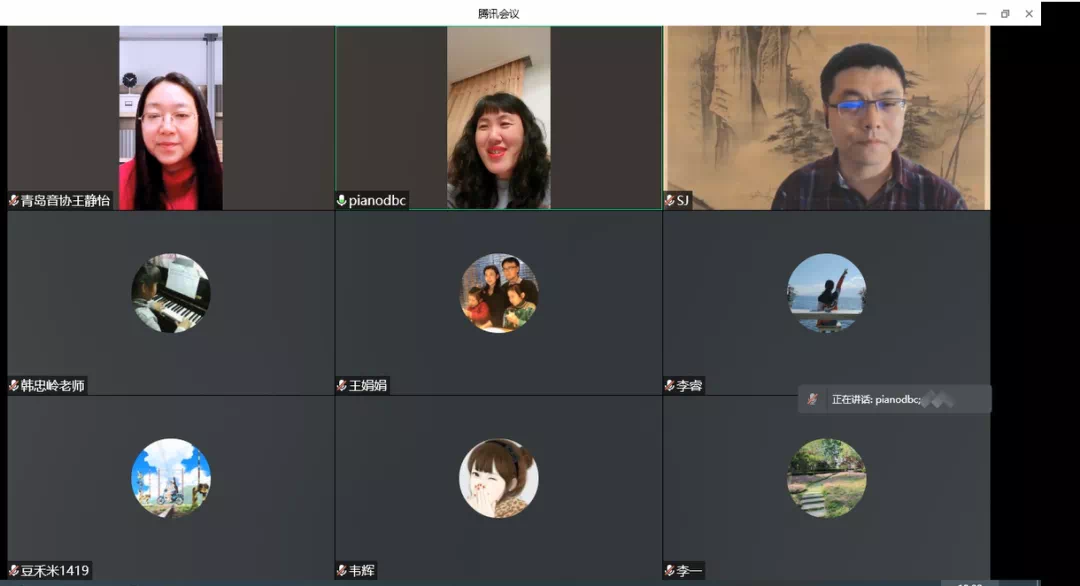The width and height of the screenshot is (1080, 586).
Task: Restore down the 腾讯会议 window
Action: (x=1005, y=14)
